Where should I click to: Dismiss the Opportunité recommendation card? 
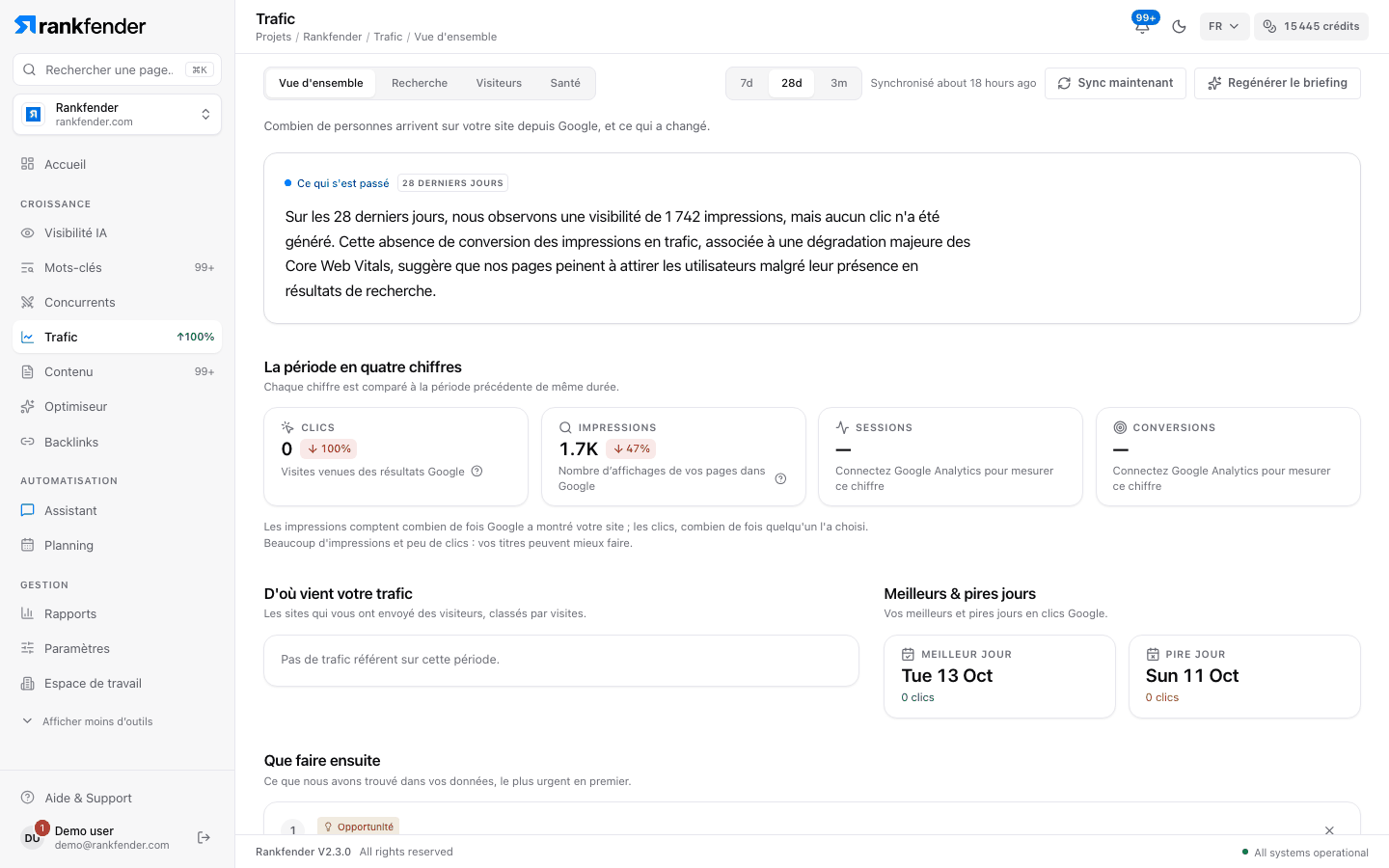coord(1329,830)
